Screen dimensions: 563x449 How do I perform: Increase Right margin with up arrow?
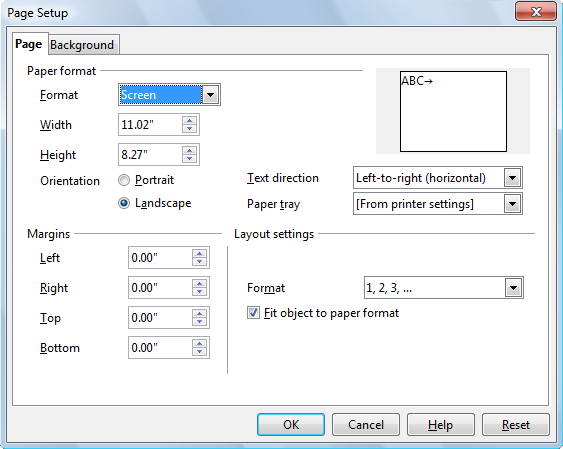(x=200, y=283)
